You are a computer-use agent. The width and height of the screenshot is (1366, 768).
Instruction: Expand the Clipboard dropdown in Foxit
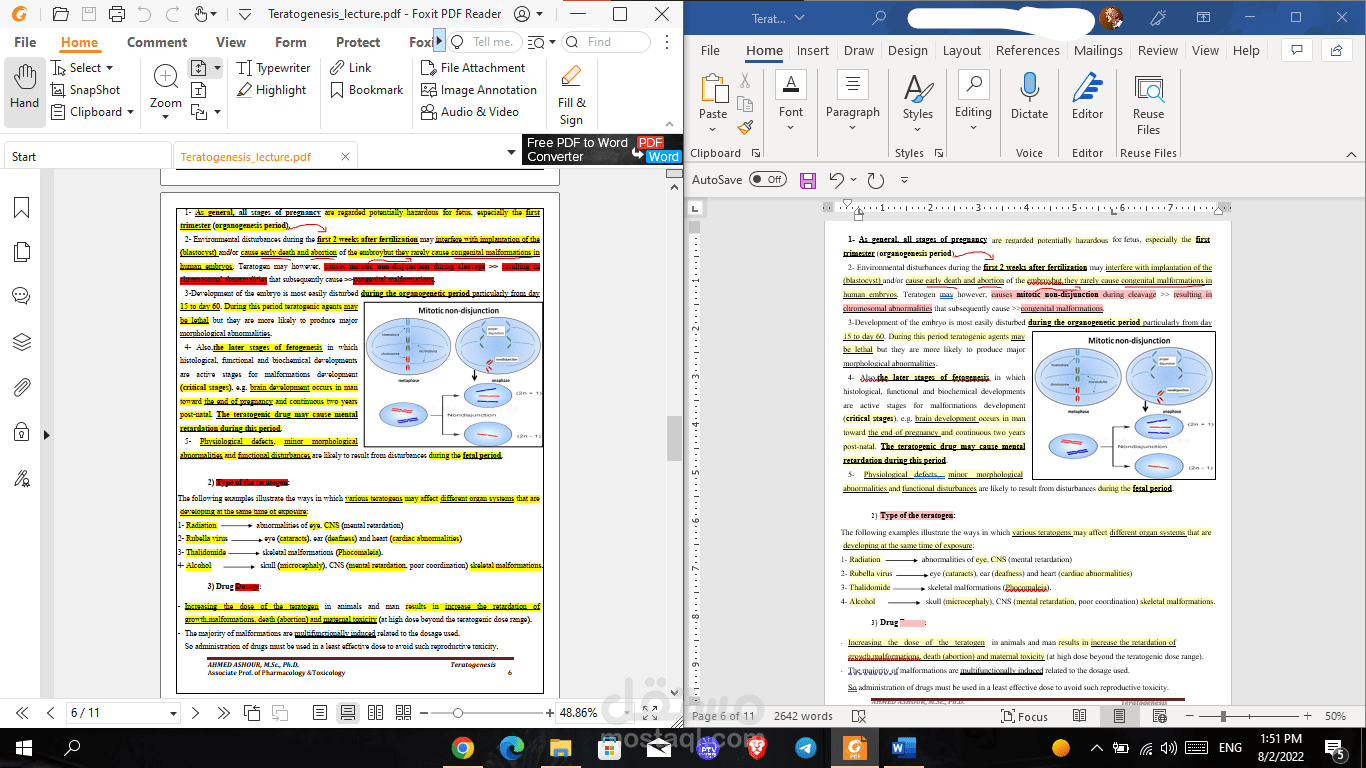point(130,112)
